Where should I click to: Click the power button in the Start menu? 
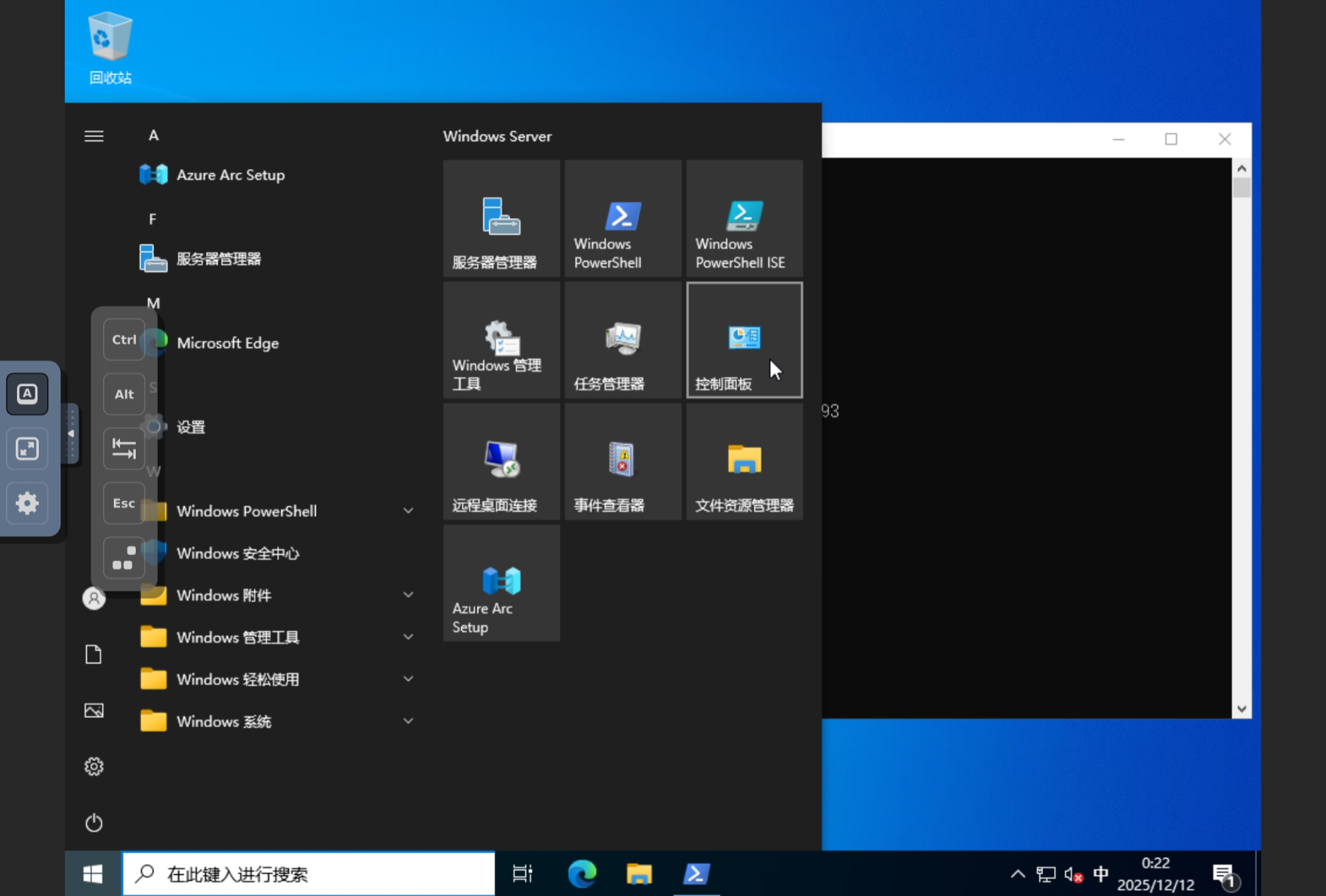pos(94,823)
